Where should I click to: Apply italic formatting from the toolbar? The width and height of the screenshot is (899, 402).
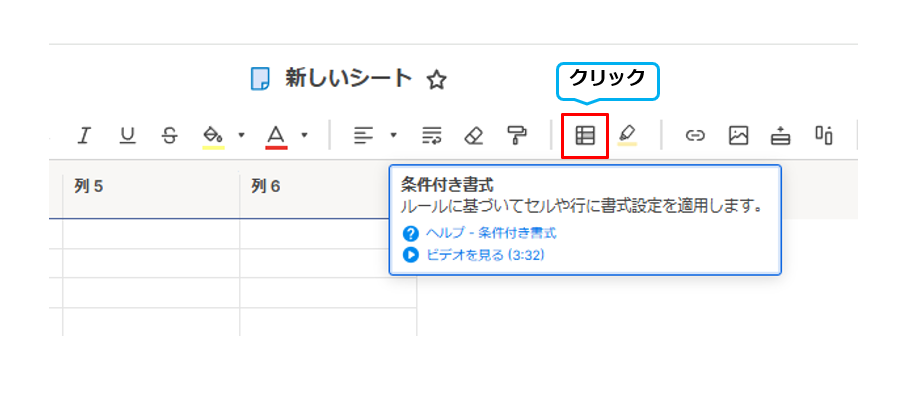click(x=84, y=136)
